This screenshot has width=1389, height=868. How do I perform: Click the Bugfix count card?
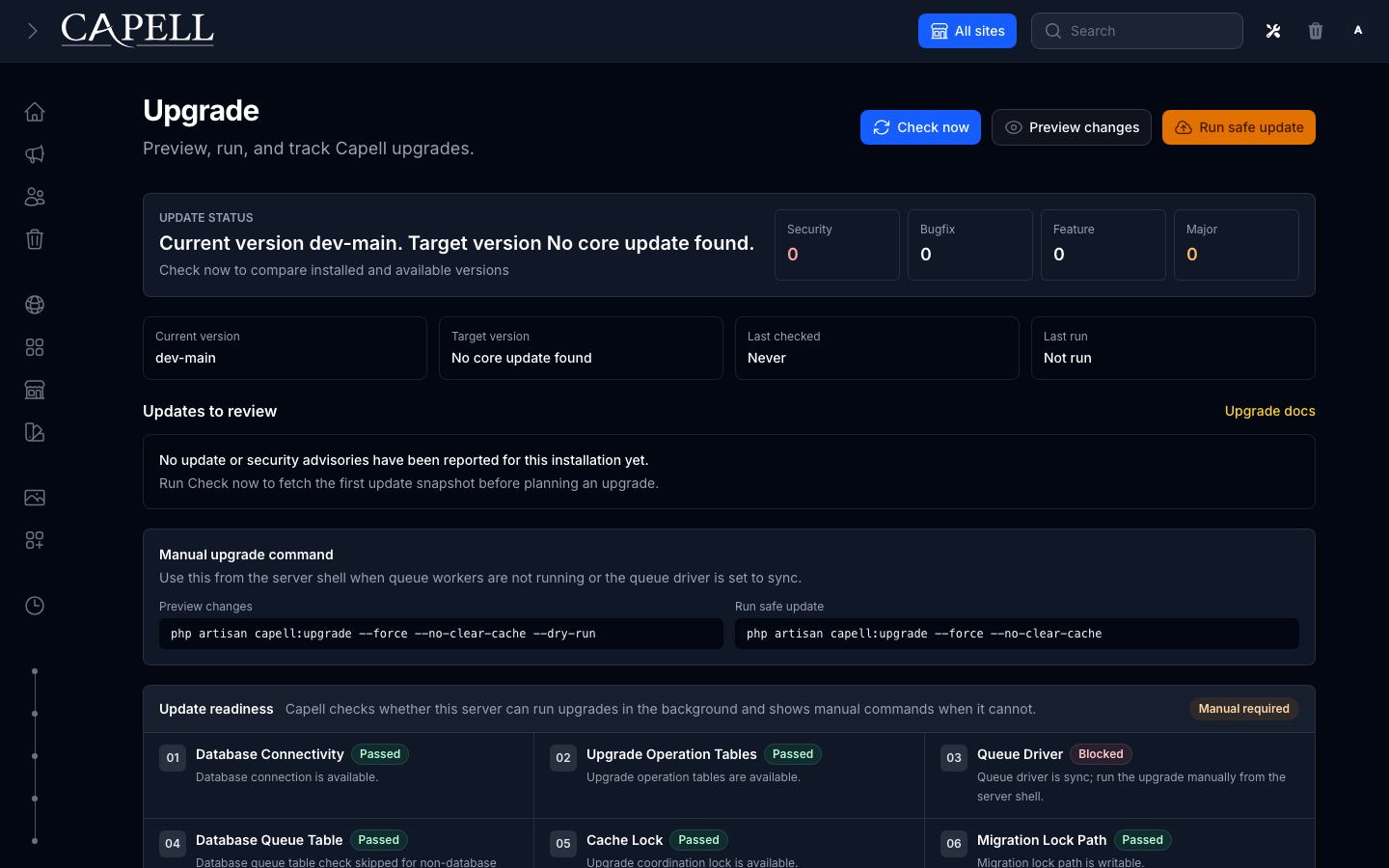tap(970, 245)
